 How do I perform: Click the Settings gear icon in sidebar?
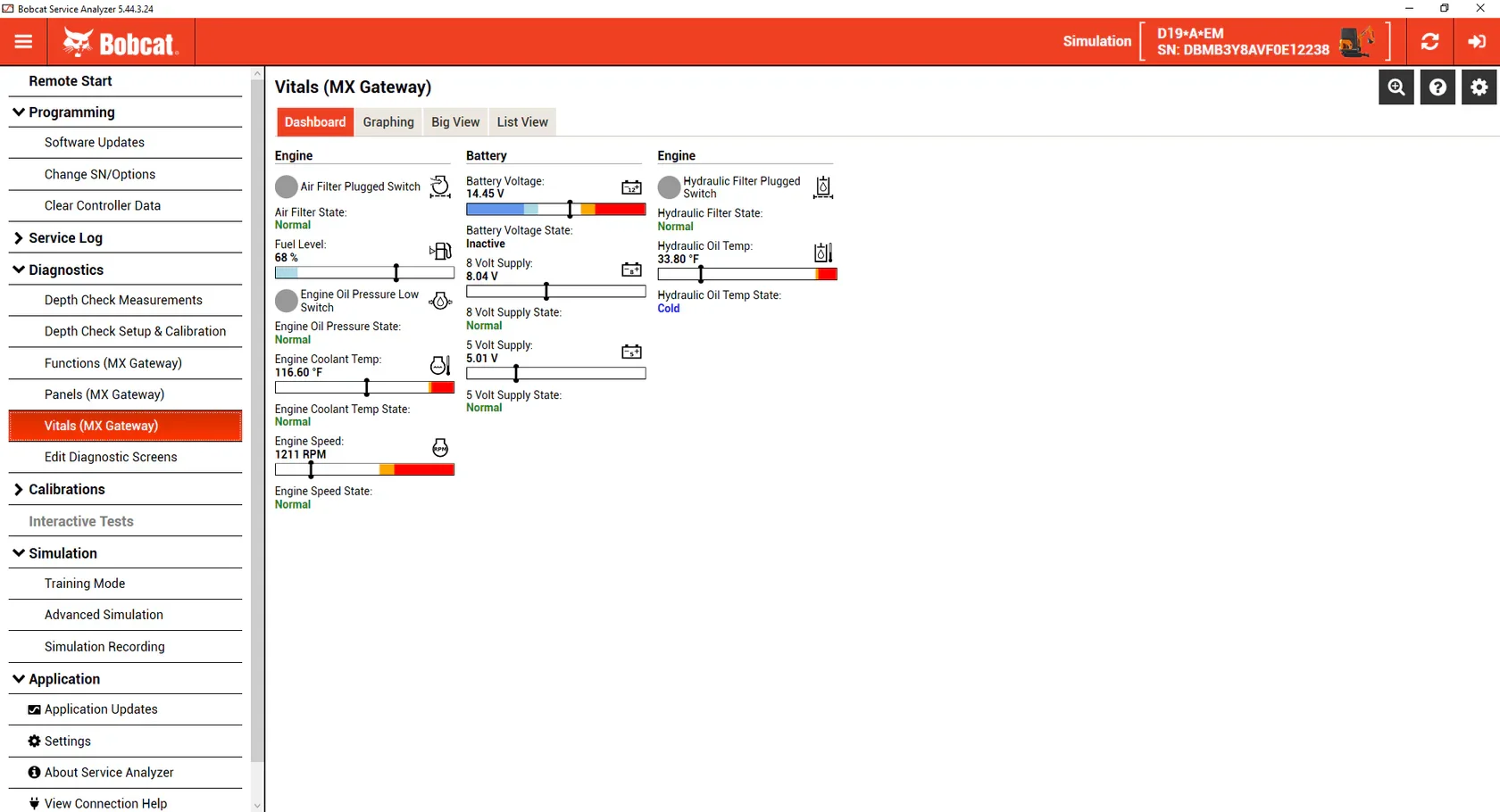(34, 742)
